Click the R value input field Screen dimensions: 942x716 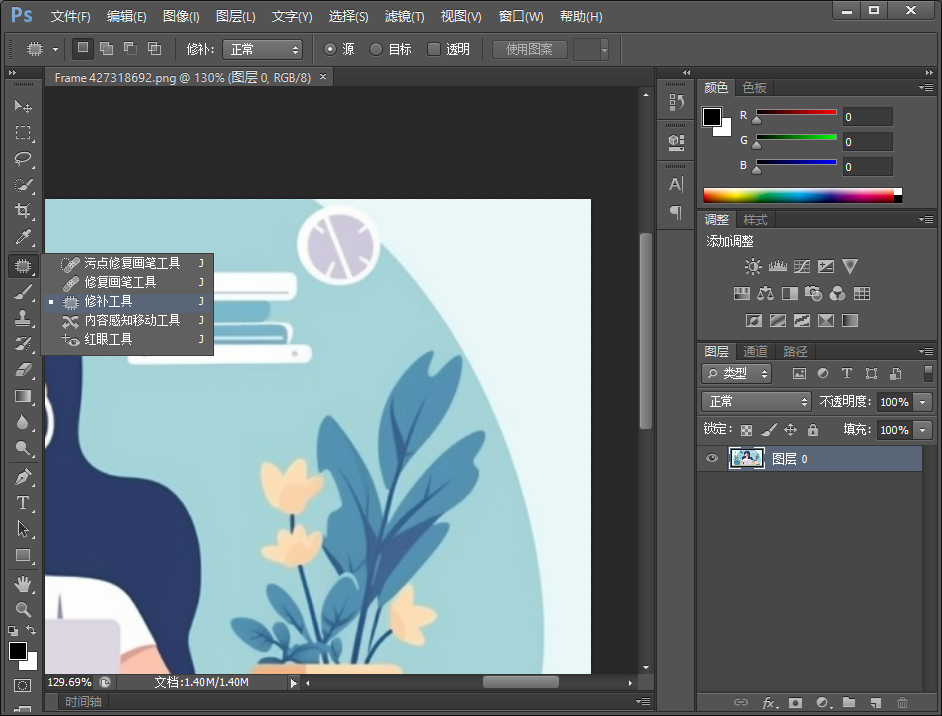tap(867, 117)
